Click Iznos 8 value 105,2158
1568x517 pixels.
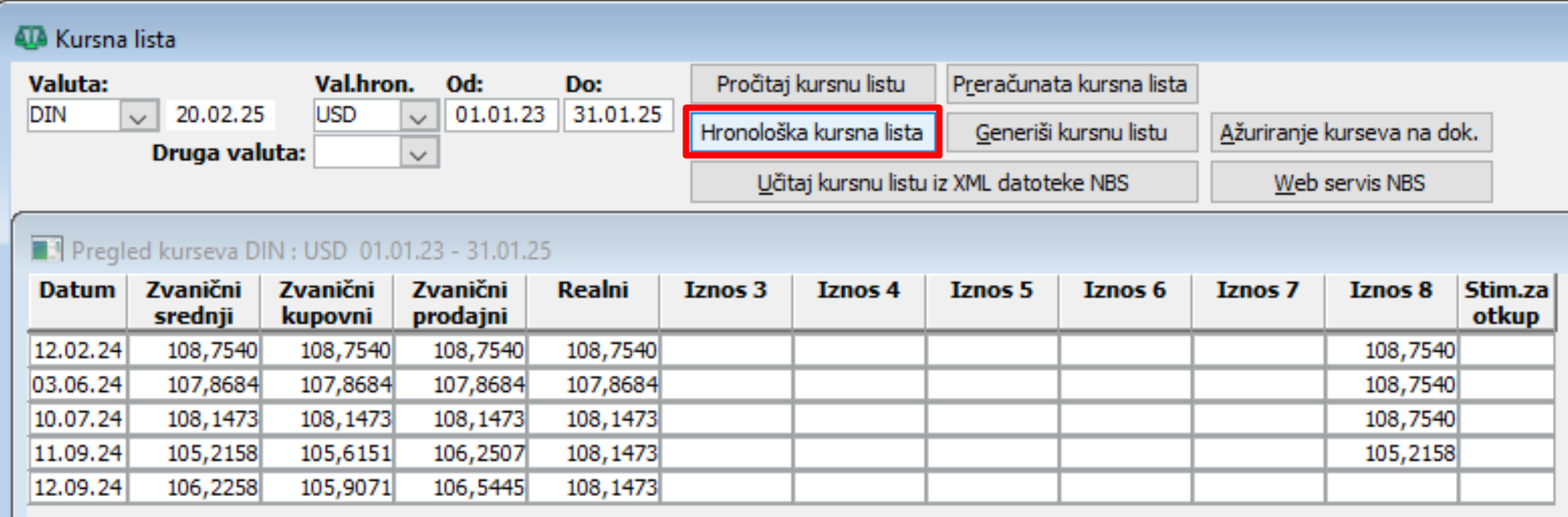coord(1392,453)
